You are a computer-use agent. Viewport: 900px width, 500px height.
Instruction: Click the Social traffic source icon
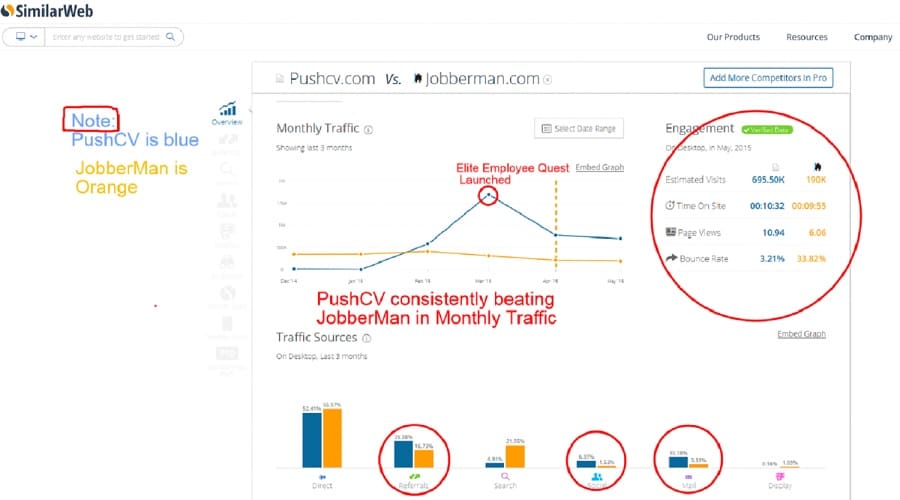pyautogui.click(x=597, y=476)
